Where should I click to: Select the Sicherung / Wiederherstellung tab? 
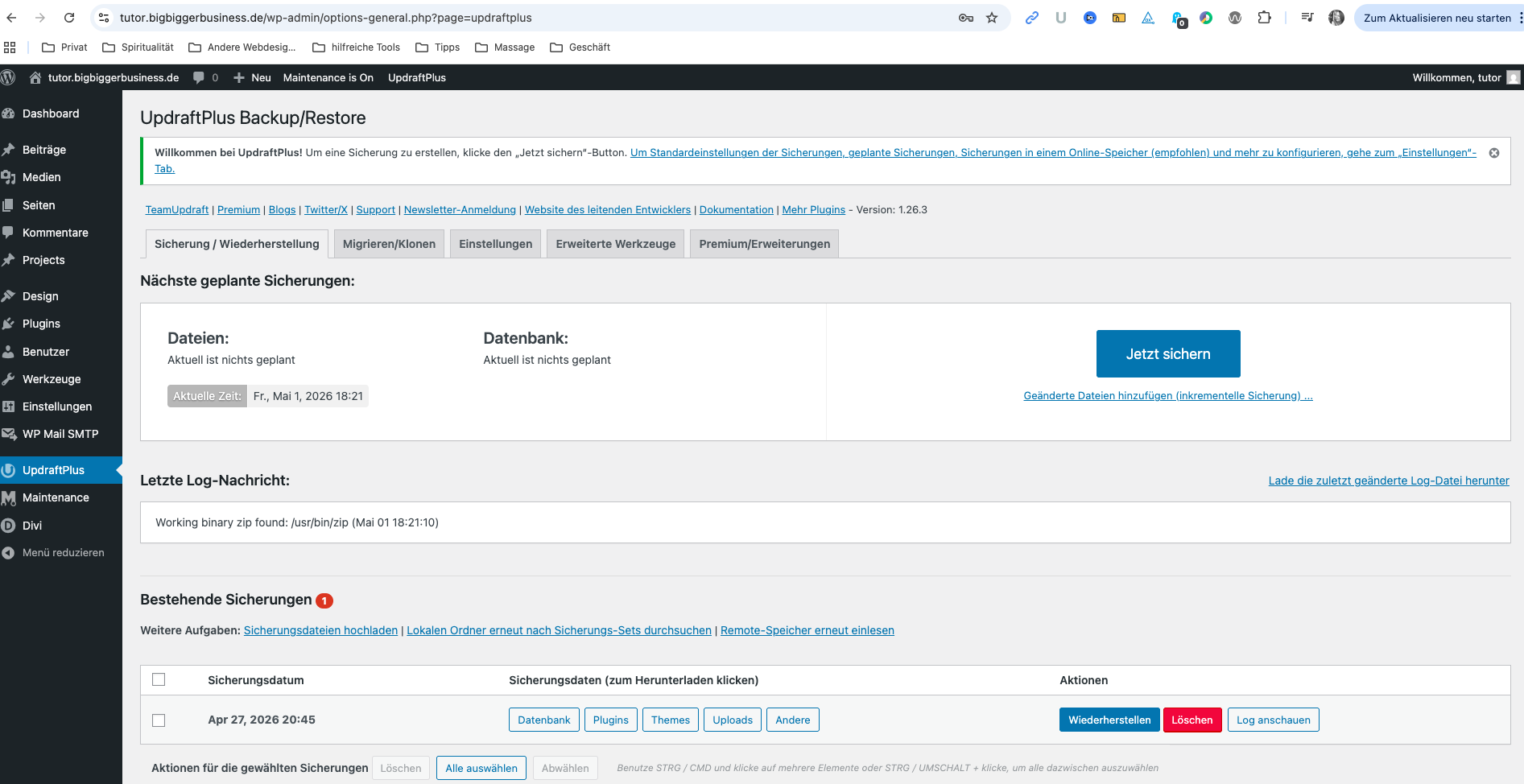(x=237, y=244)
